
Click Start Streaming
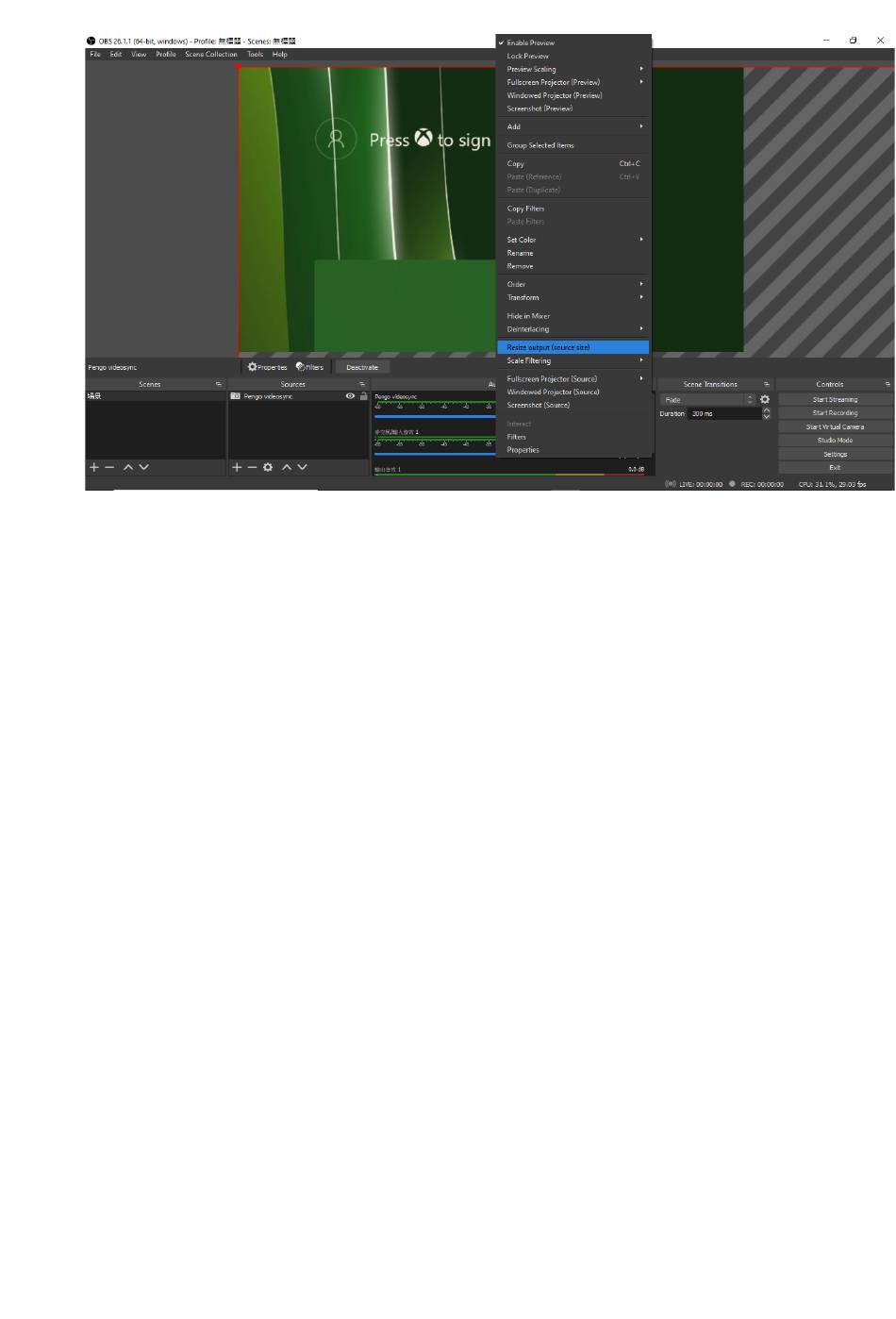pyautogui.click(x=836, y=399)
